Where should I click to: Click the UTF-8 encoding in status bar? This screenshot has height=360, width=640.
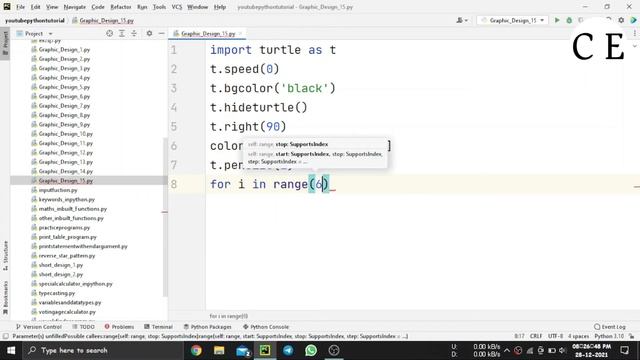pos(556,336)
